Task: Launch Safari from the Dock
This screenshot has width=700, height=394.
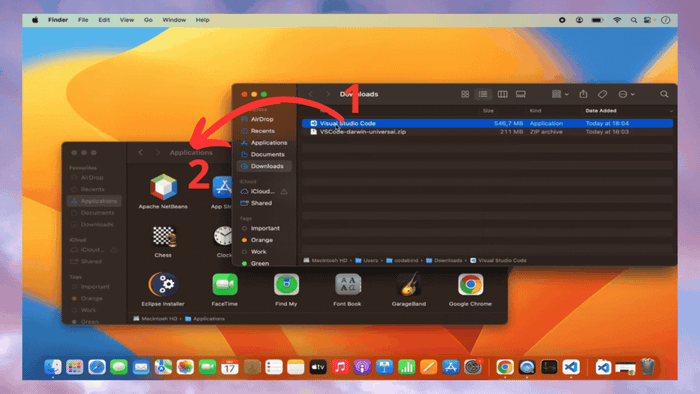Action: click(x=96, y=367)
